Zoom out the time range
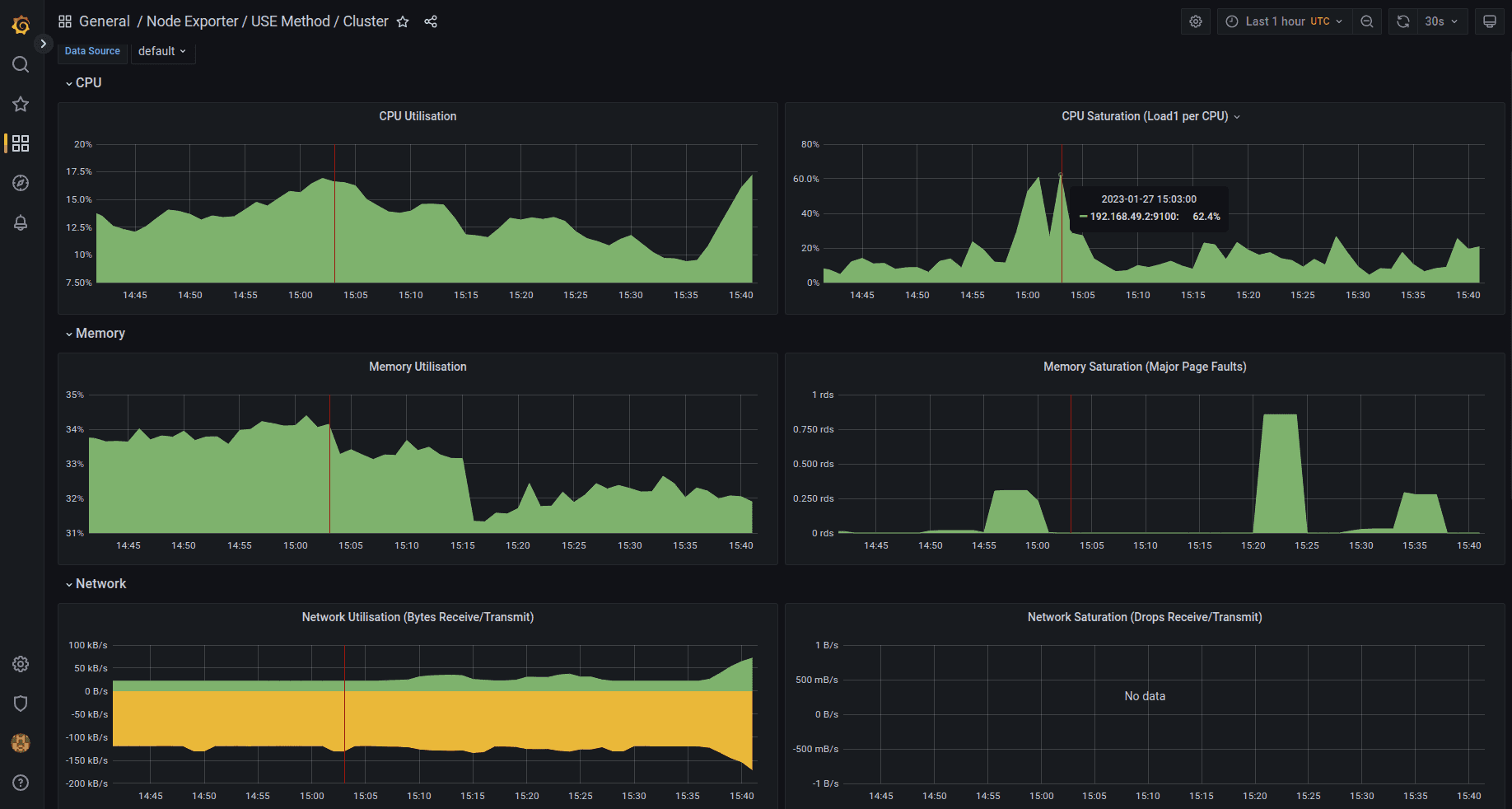The width and height of the screenshot is (1512, 809). [1367, 21]
